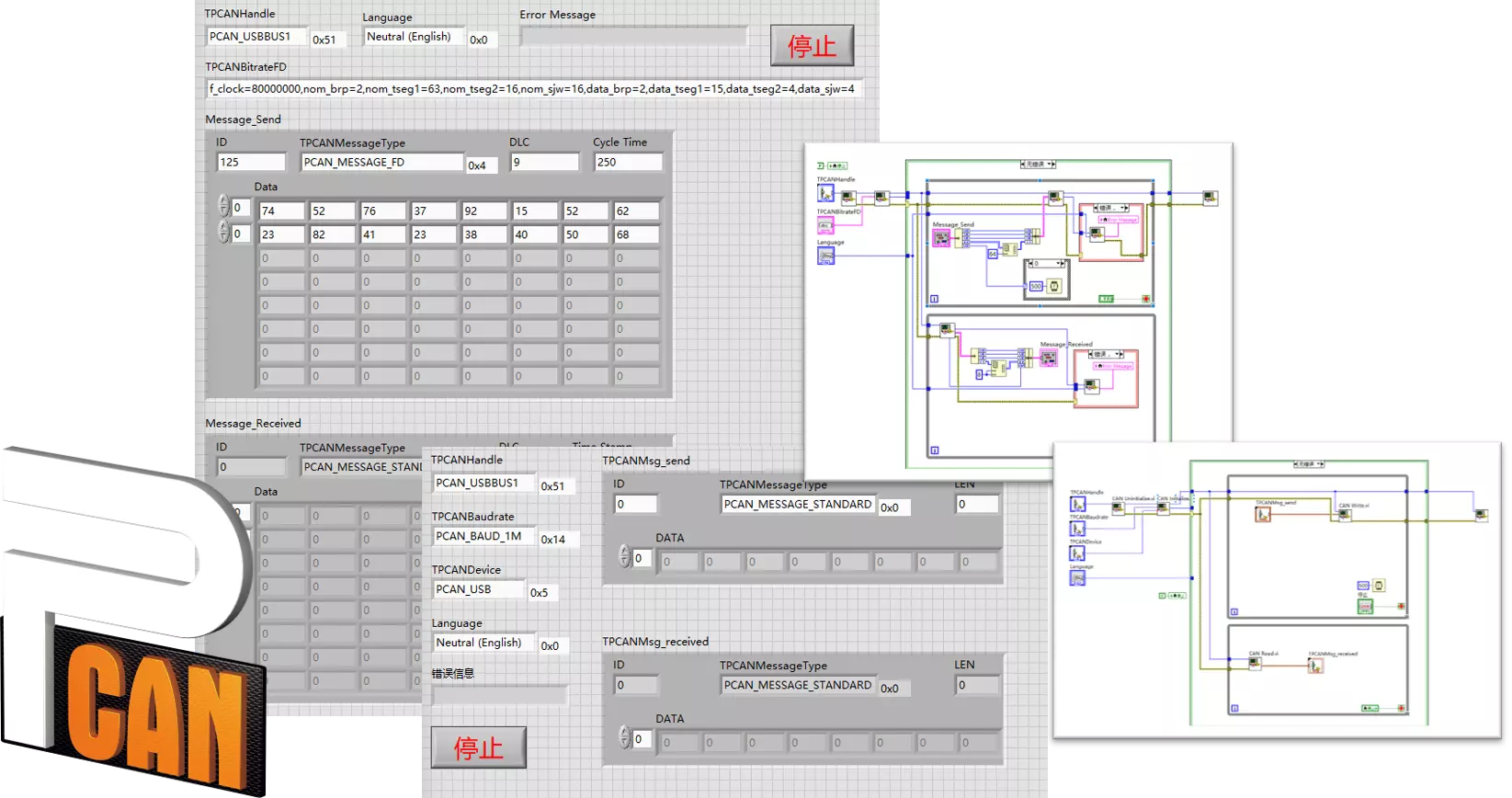The height and width of the screenshot is (798, 1512).
Task: Click the DATA index stepper in TPCANMsg_send
Action: tap(625, 557)
